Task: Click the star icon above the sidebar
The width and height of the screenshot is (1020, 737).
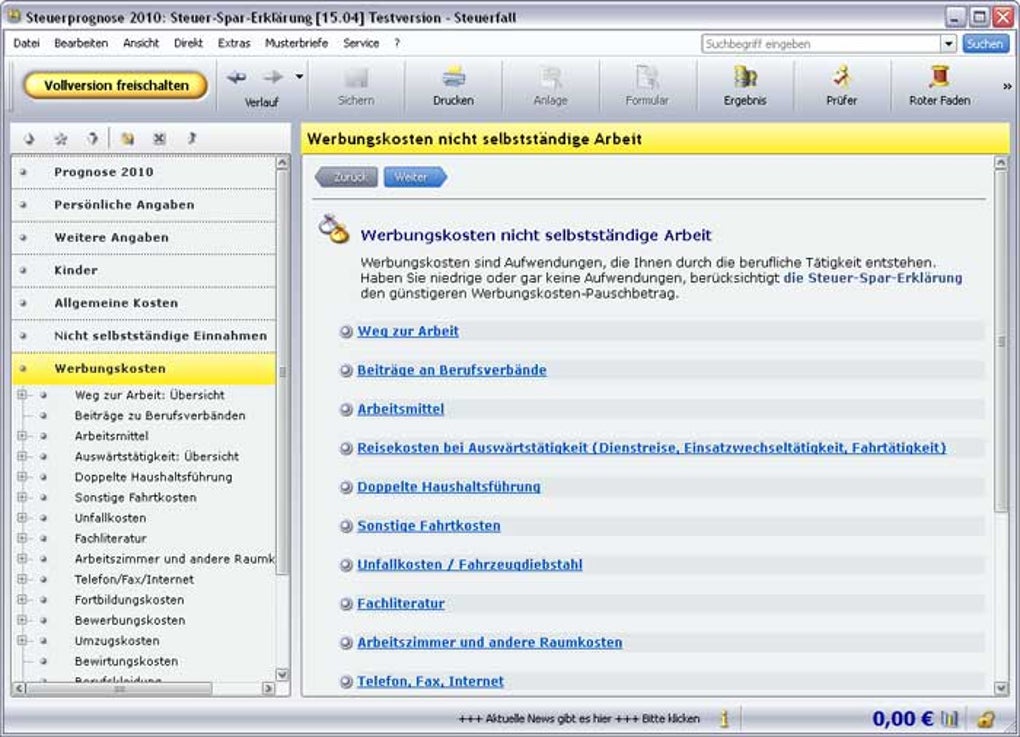Action: pyautogui.click(x=60, y=139)
